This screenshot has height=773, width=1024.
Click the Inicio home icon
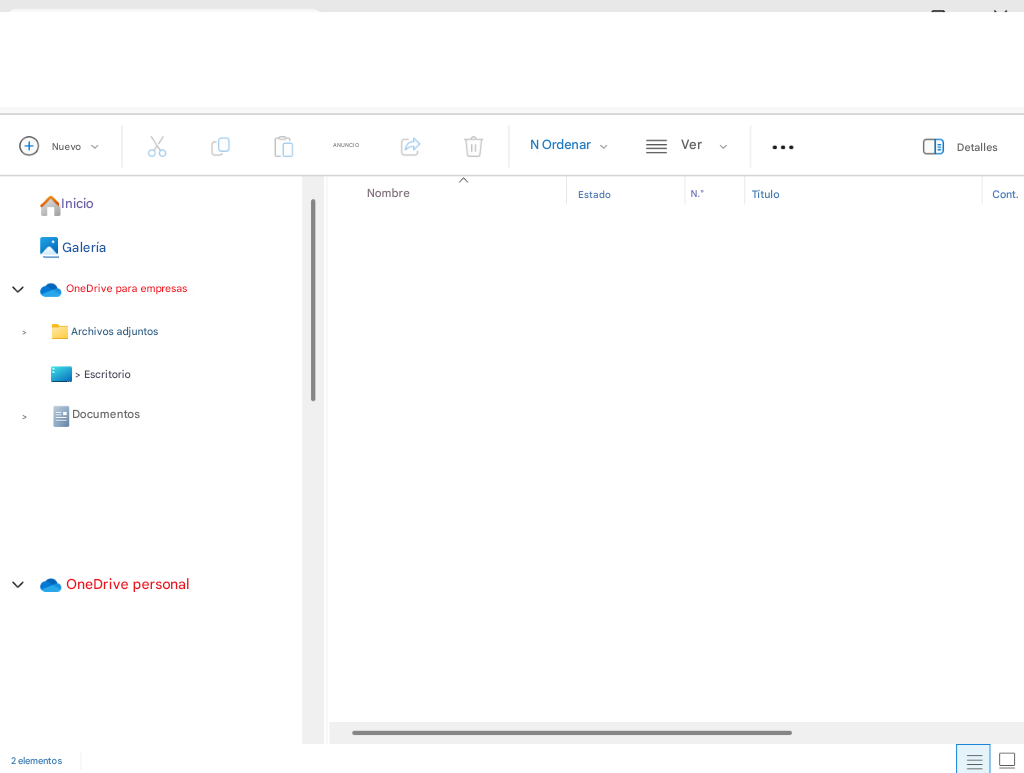[x=49, y=203]
